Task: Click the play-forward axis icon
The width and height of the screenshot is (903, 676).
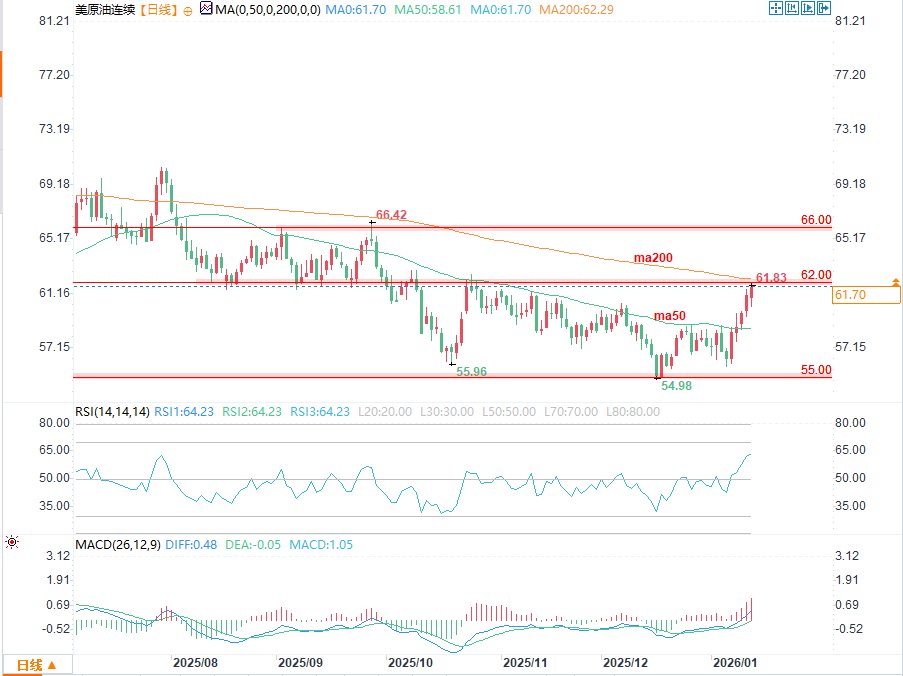Action: (x=808, y=8)
